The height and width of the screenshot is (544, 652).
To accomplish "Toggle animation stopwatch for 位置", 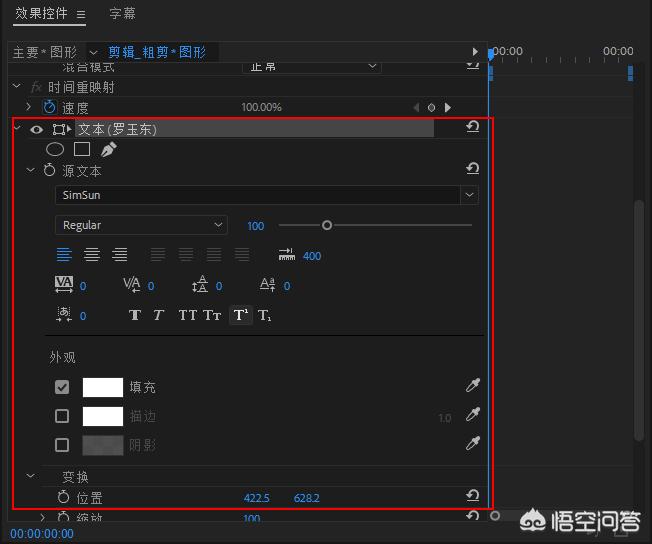I will coord(63,497).
